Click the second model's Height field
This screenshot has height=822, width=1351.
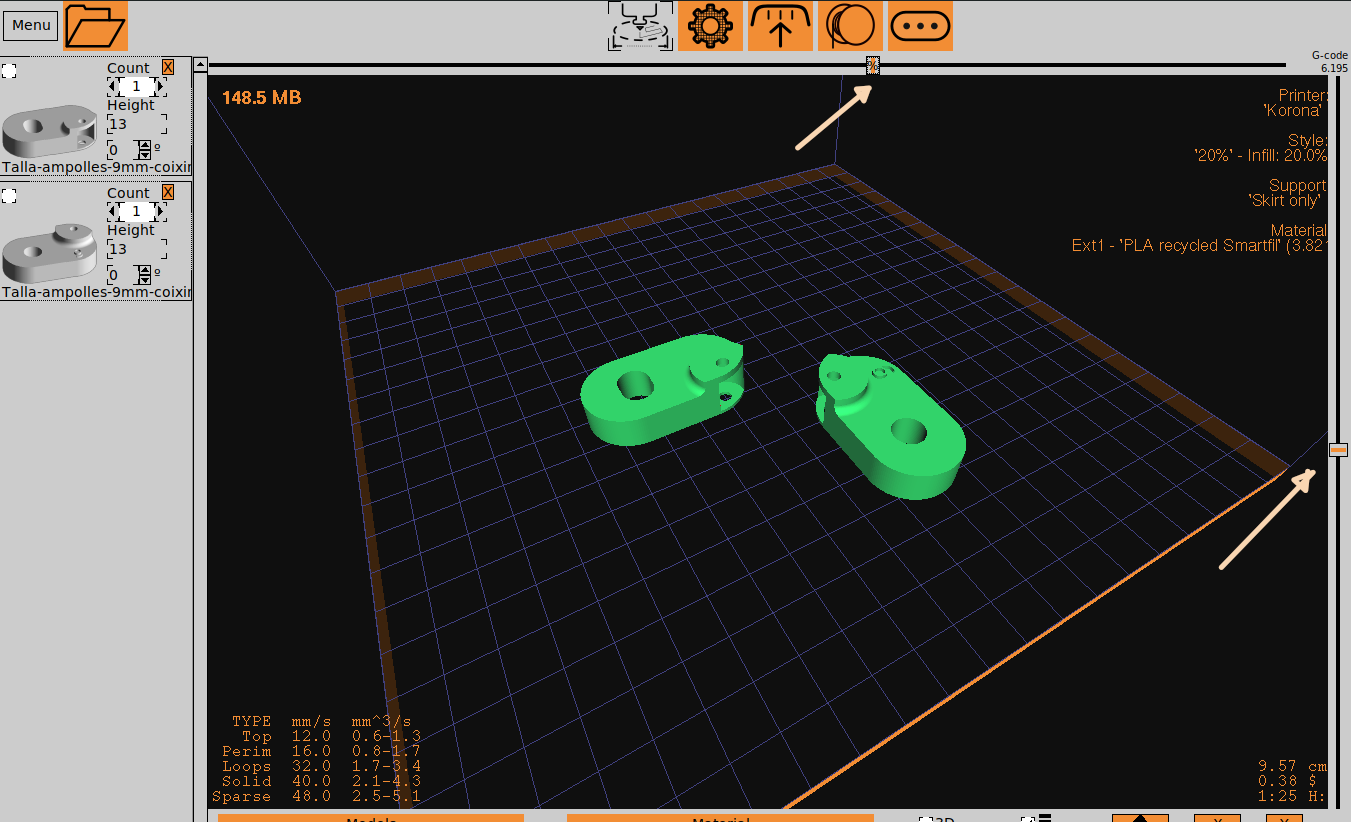137,249
